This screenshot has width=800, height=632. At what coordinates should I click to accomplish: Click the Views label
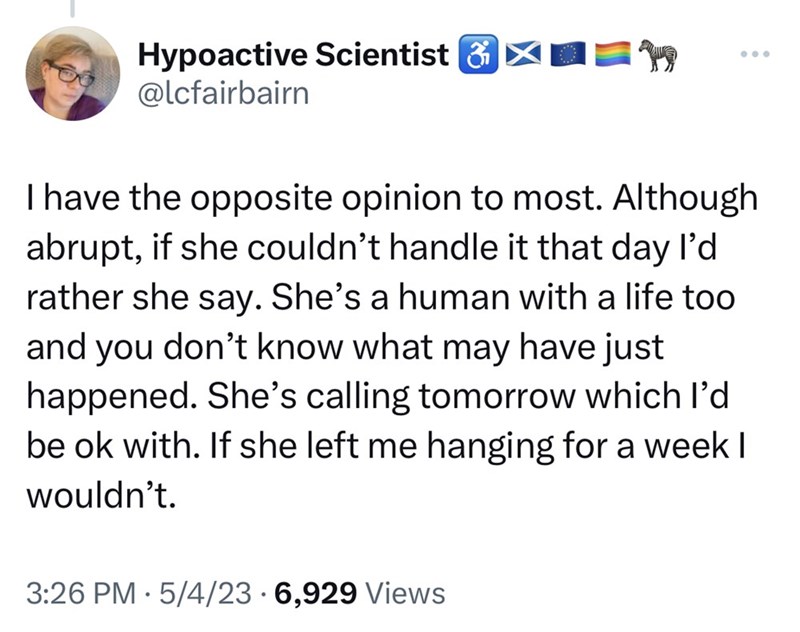pyautogui.click(x=406, y=593)
